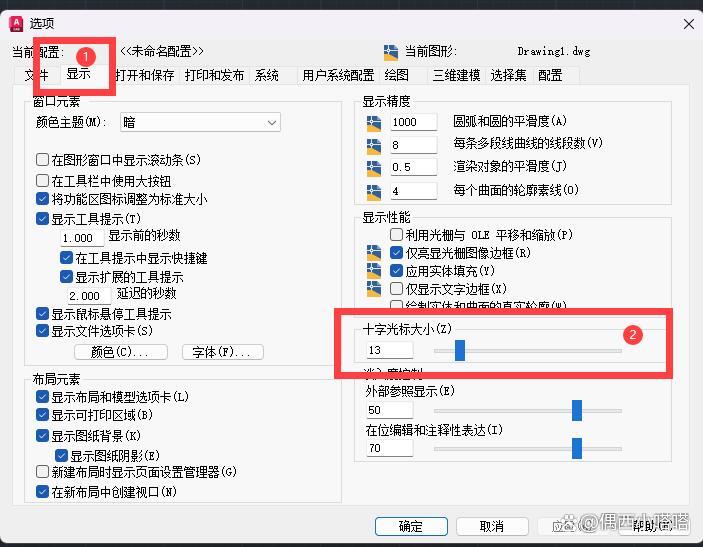The height and width of the screenshot is (547, 703).
Task: Click the drawing icon beside 每条多段线曲线的线段数
Action: 373,146
